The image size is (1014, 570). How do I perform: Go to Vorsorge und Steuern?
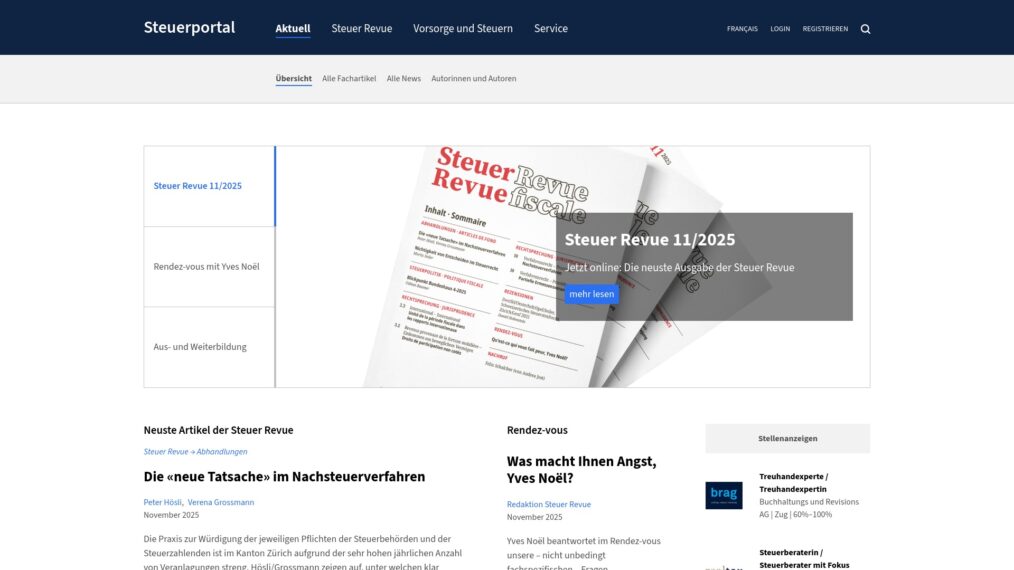pos(462,29)
